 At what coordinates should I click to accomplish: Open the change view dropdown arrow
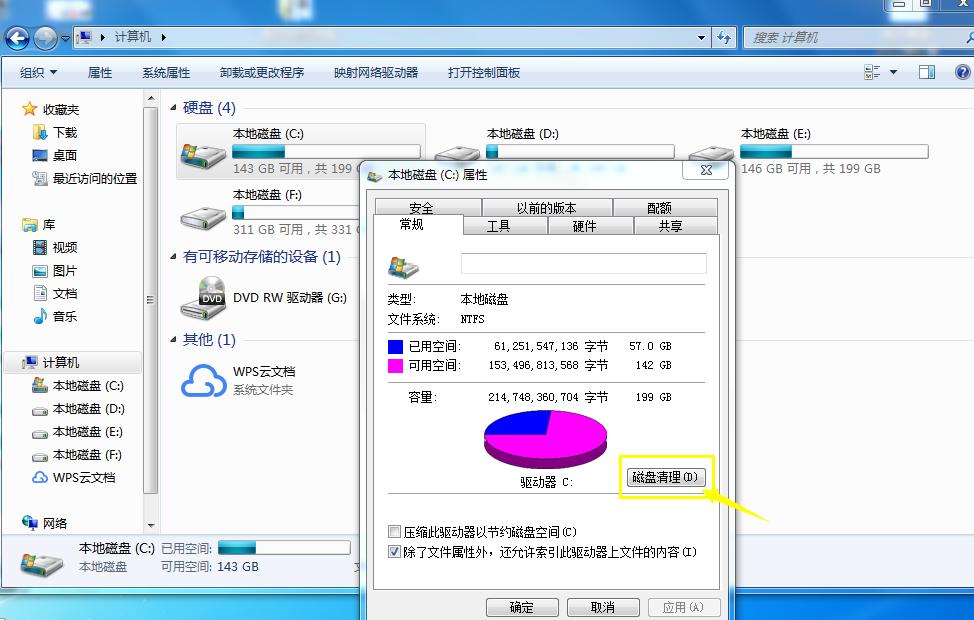[892, 71]
